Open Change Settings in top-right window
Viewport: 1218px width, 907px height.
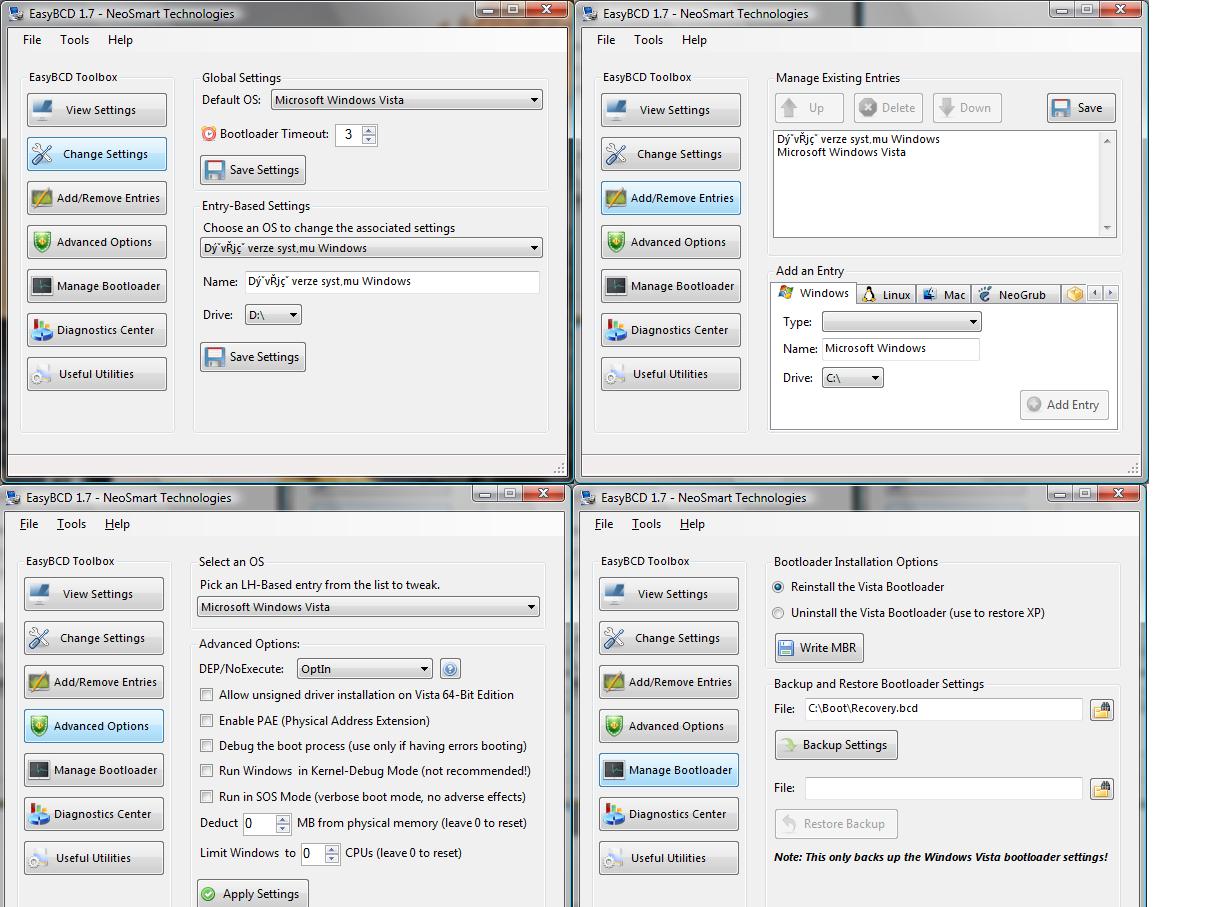[671, 154]
